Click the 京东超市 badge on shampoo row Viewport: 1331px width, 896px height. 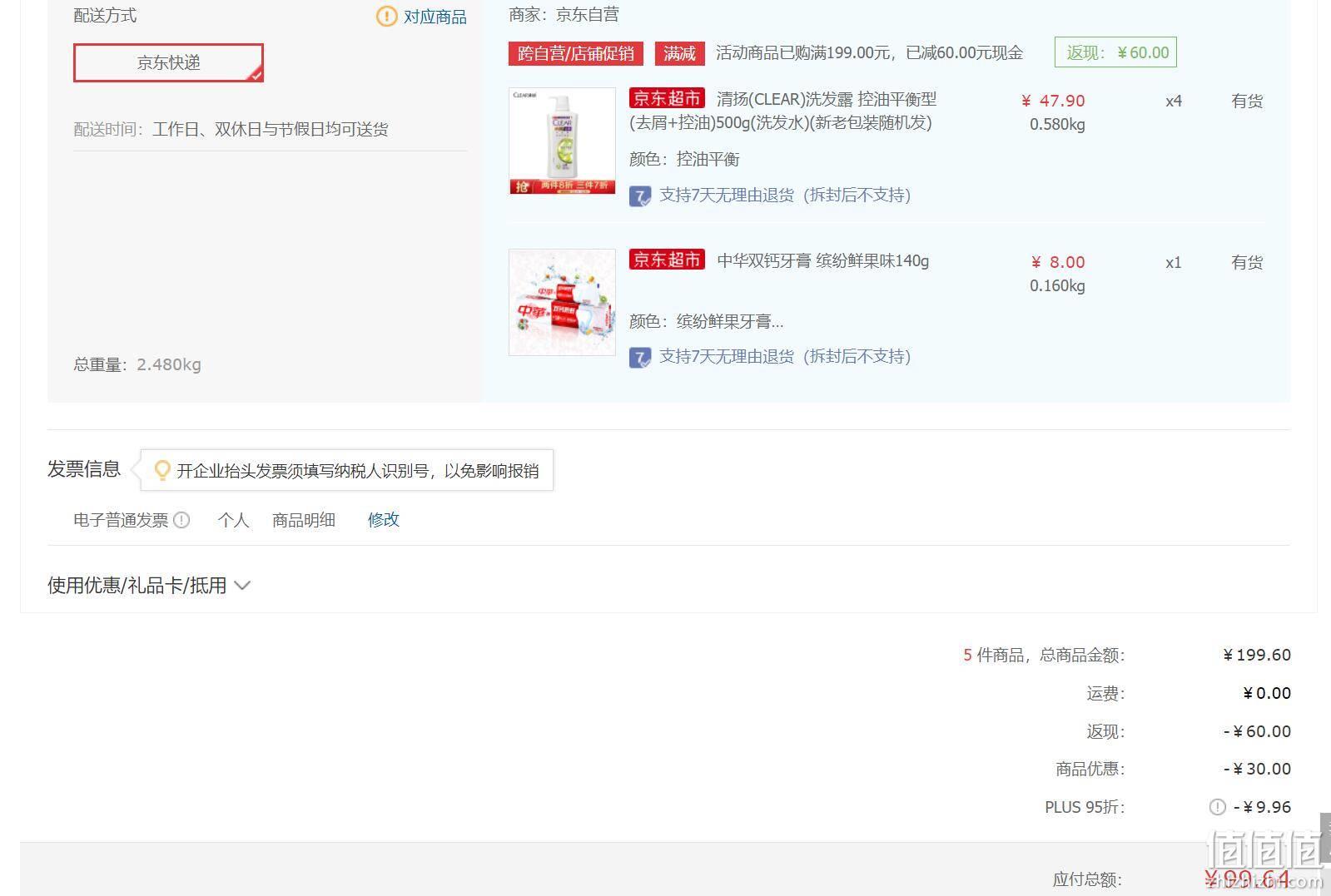click(667, 98)
